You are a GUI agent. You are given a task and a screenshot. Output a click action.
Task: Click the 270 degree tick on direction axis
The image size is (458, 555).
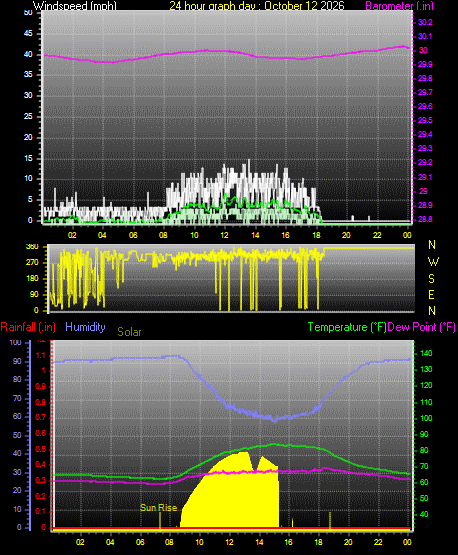[32, 263]
